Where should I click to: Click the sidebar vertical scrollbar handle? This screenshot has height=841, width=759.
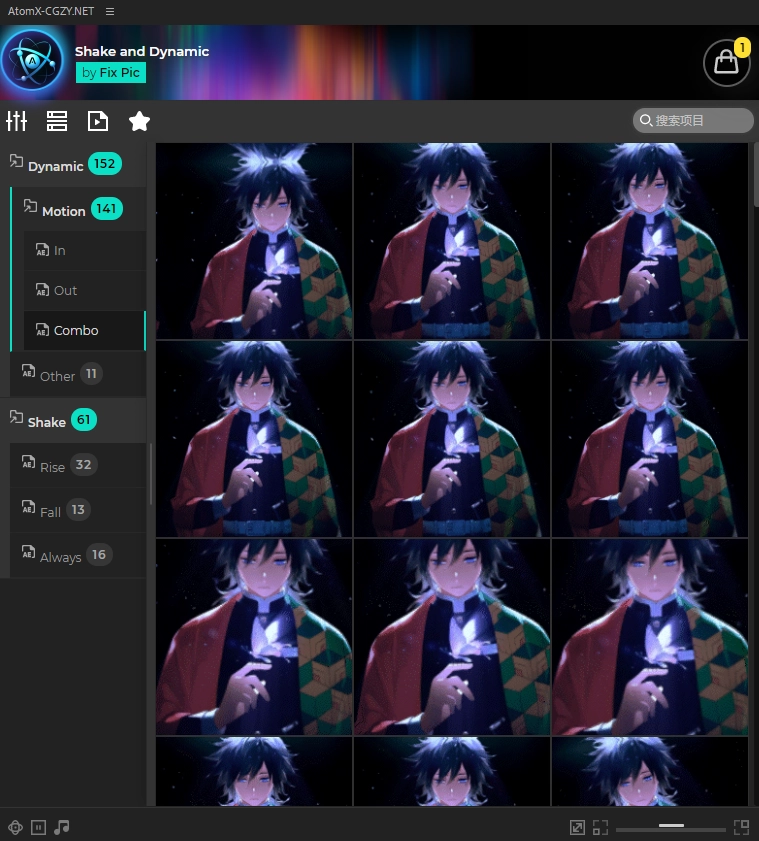coord(151,474)
